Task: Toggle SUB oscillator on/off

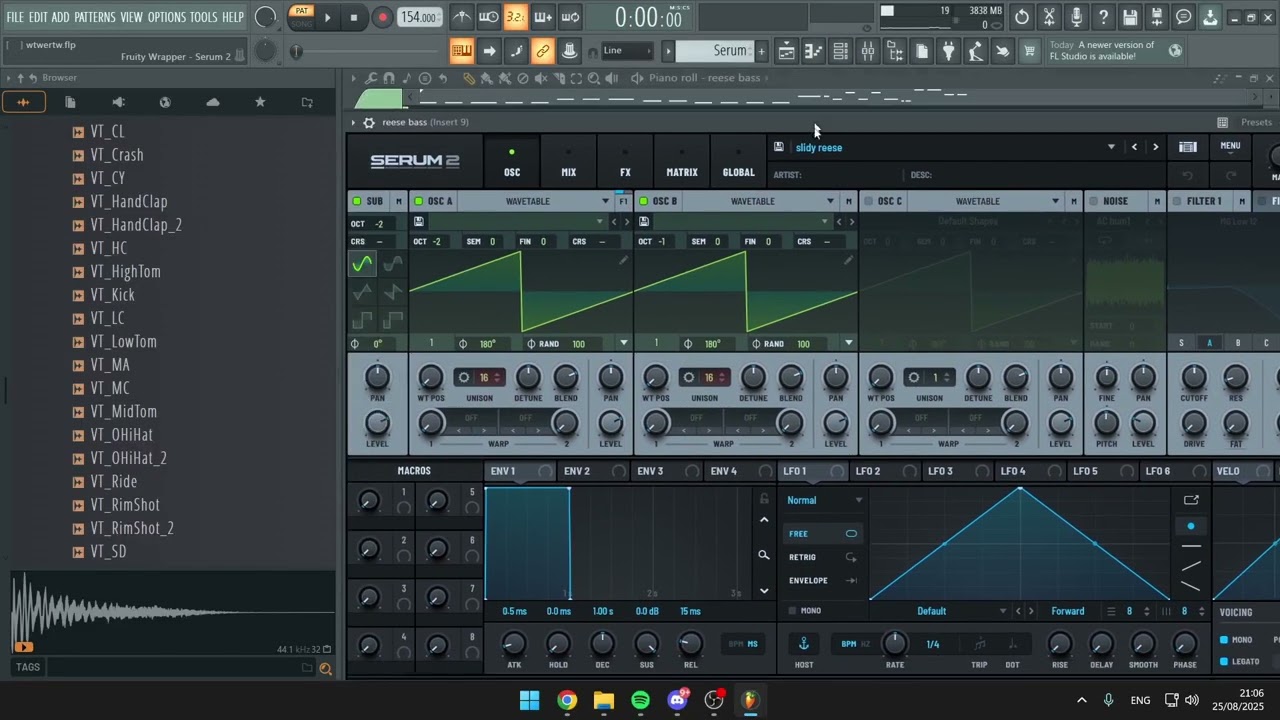Action: [357, 201]
